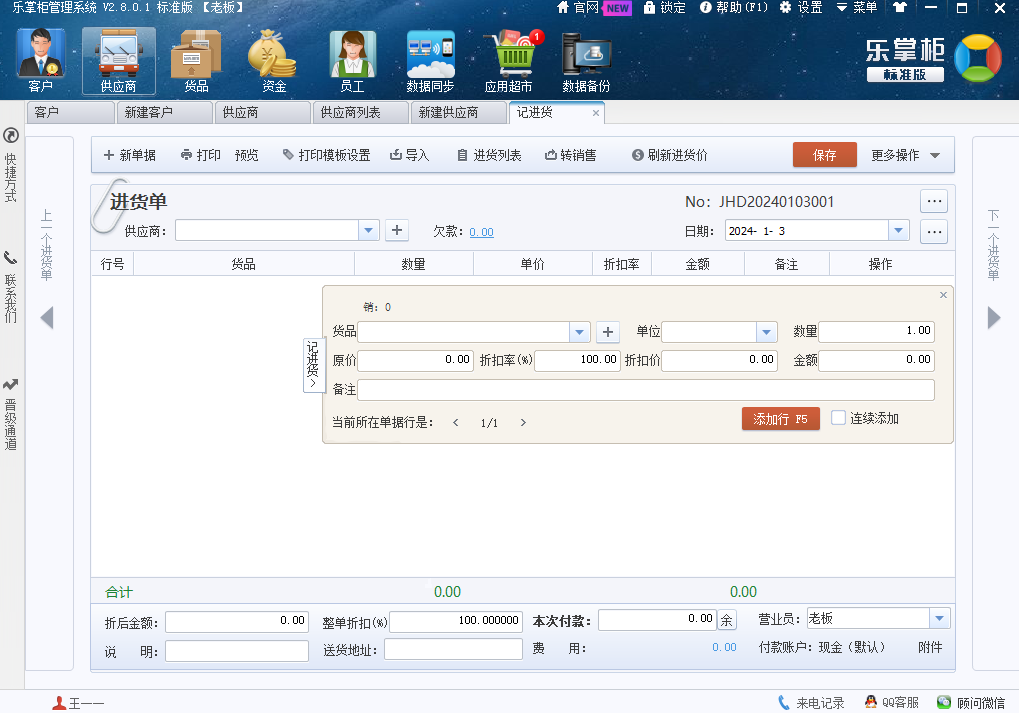This screenshot has width=1019, height=713.
Task: Open the 日期 date picker dropdown
Action: click(898, 231)
